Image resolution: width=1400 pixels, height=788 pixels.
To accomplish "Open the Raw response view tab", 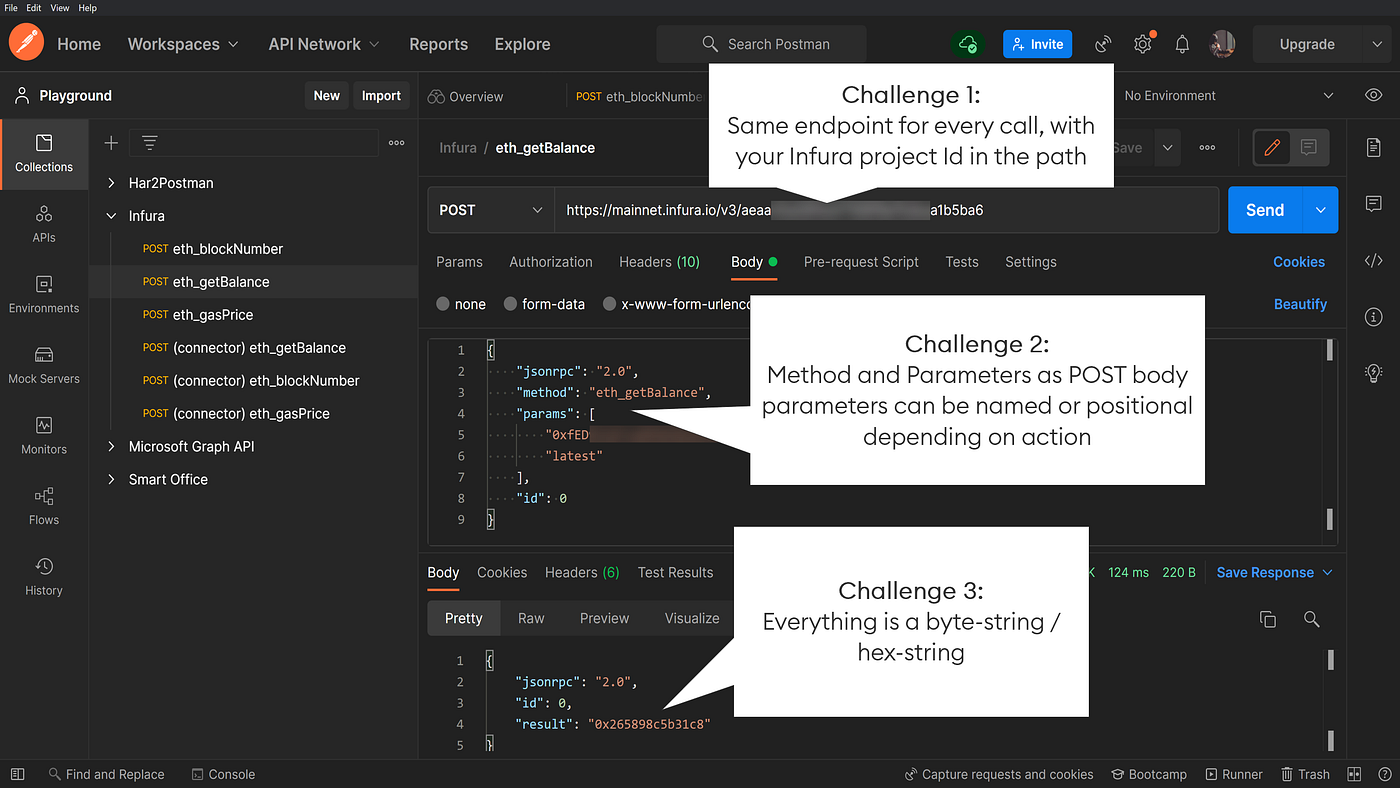I will [531, 619].
